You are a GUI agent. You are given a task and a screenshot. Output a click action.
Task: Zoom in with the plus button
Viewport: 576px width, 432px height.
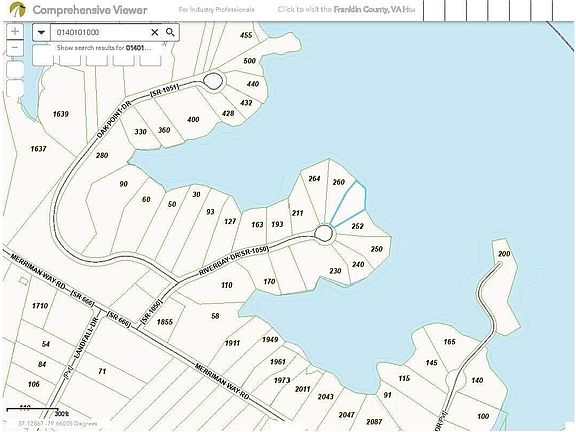[x=15, y=31]
